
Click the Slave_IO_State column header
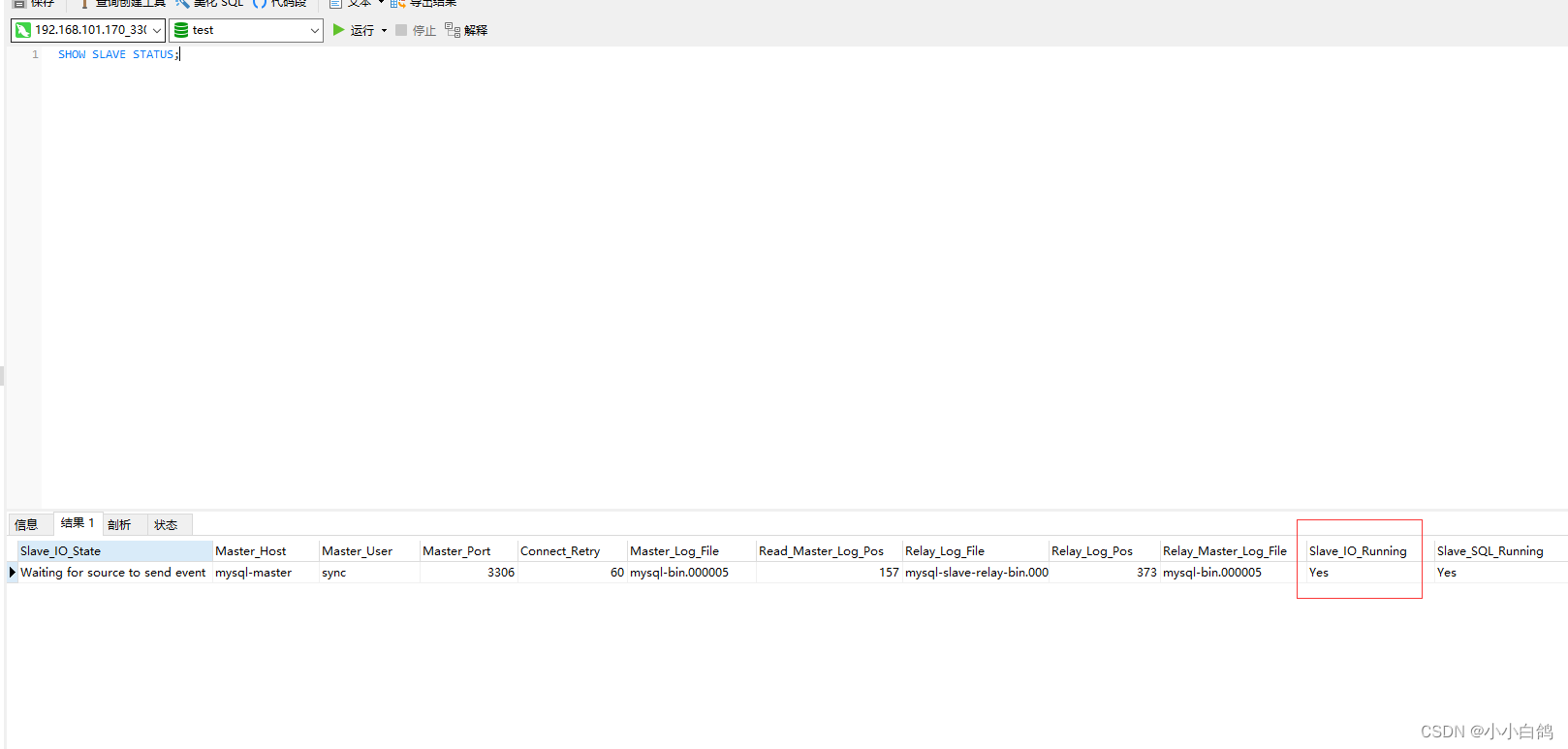coord(115,550)
